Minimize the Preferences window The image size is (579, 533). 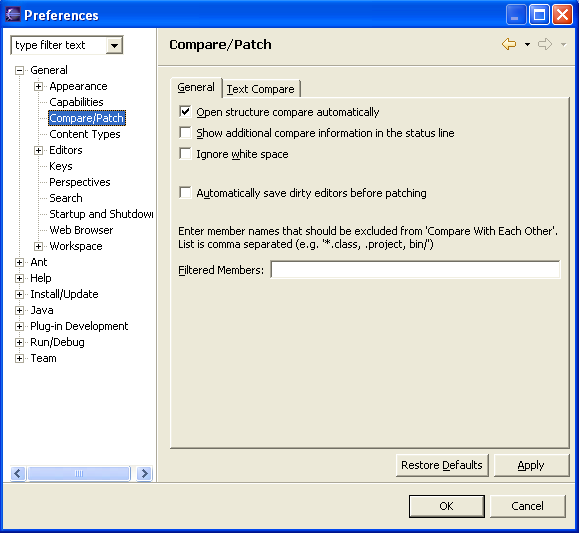(515, 15)
